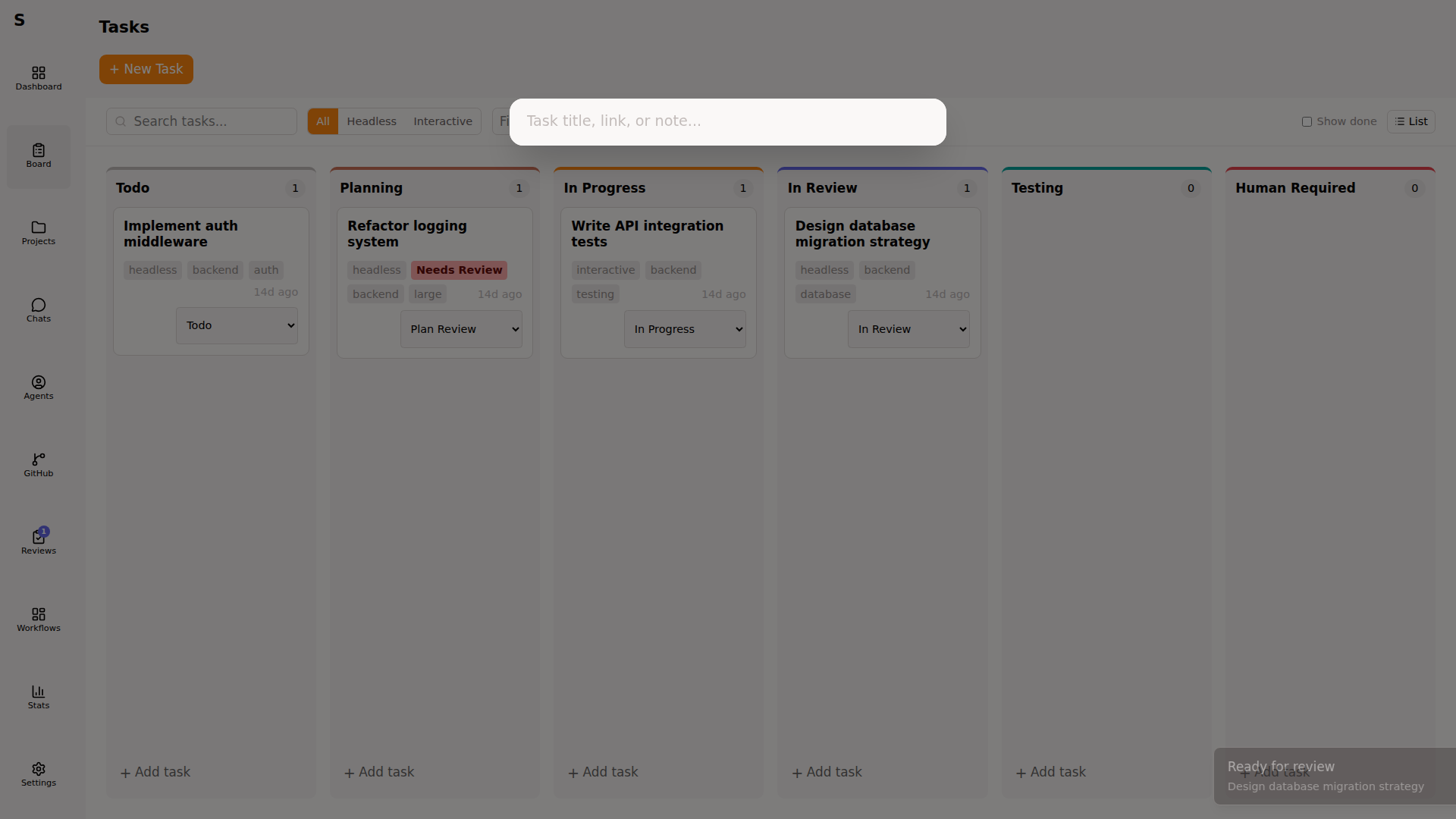Image resolution: width=1456 pixels, height=819 pixels.
Task: Click the New Task button
Action: (x=146, y=69)
